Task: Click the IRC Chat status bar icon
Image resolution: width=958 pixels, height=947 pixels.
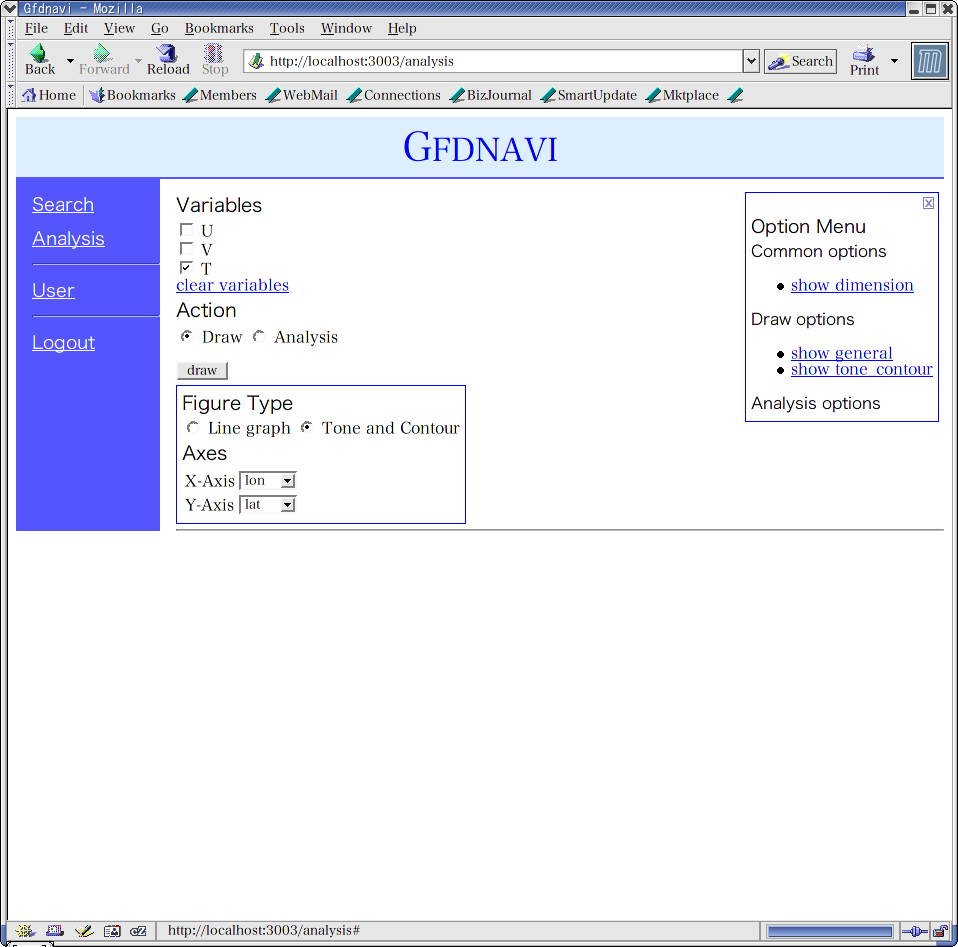Action: [139, 931]
